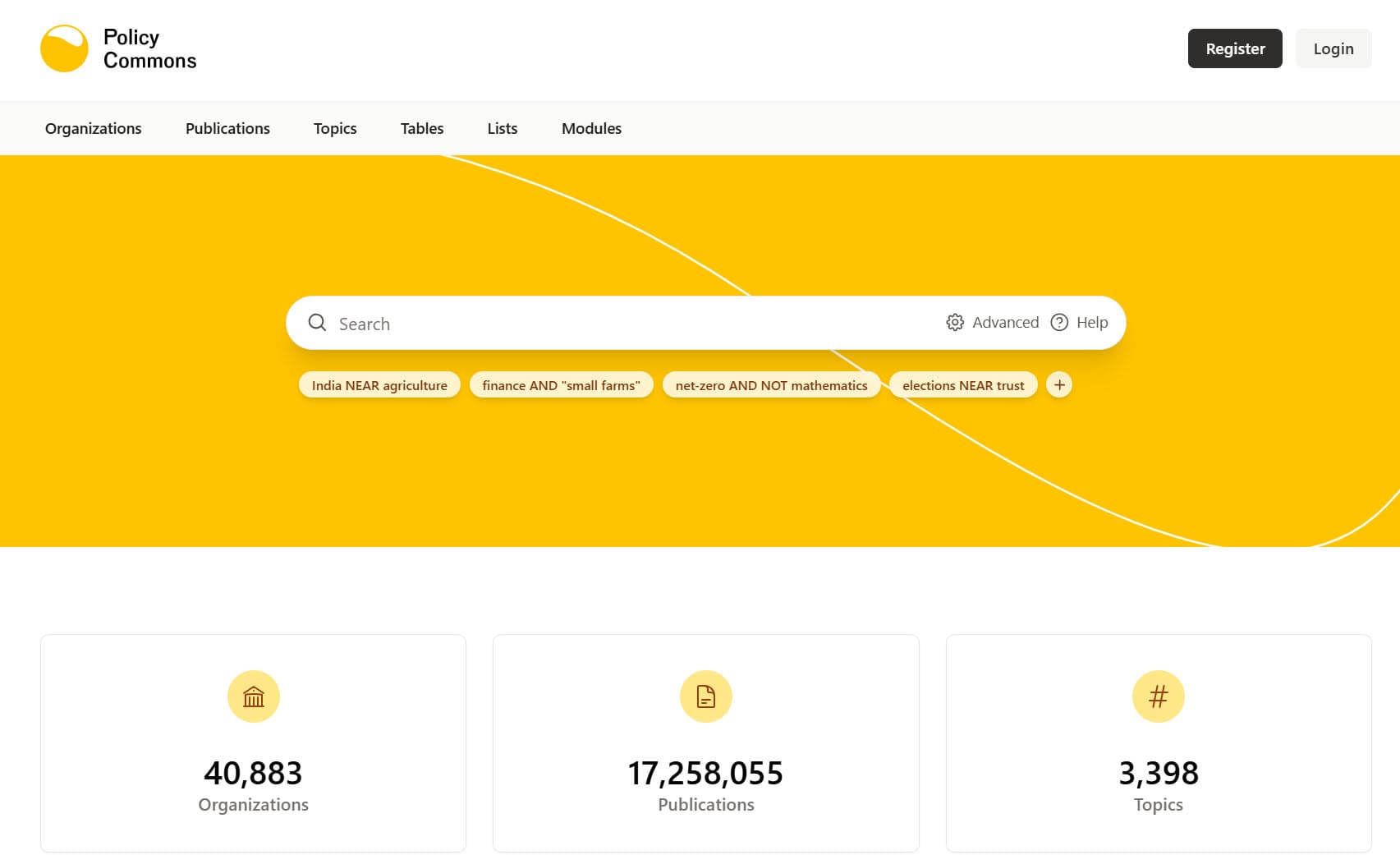This screenshot has width=1400, height=855.
Task: Open the Organizations menu item
Action: click(x=93, y=128)
